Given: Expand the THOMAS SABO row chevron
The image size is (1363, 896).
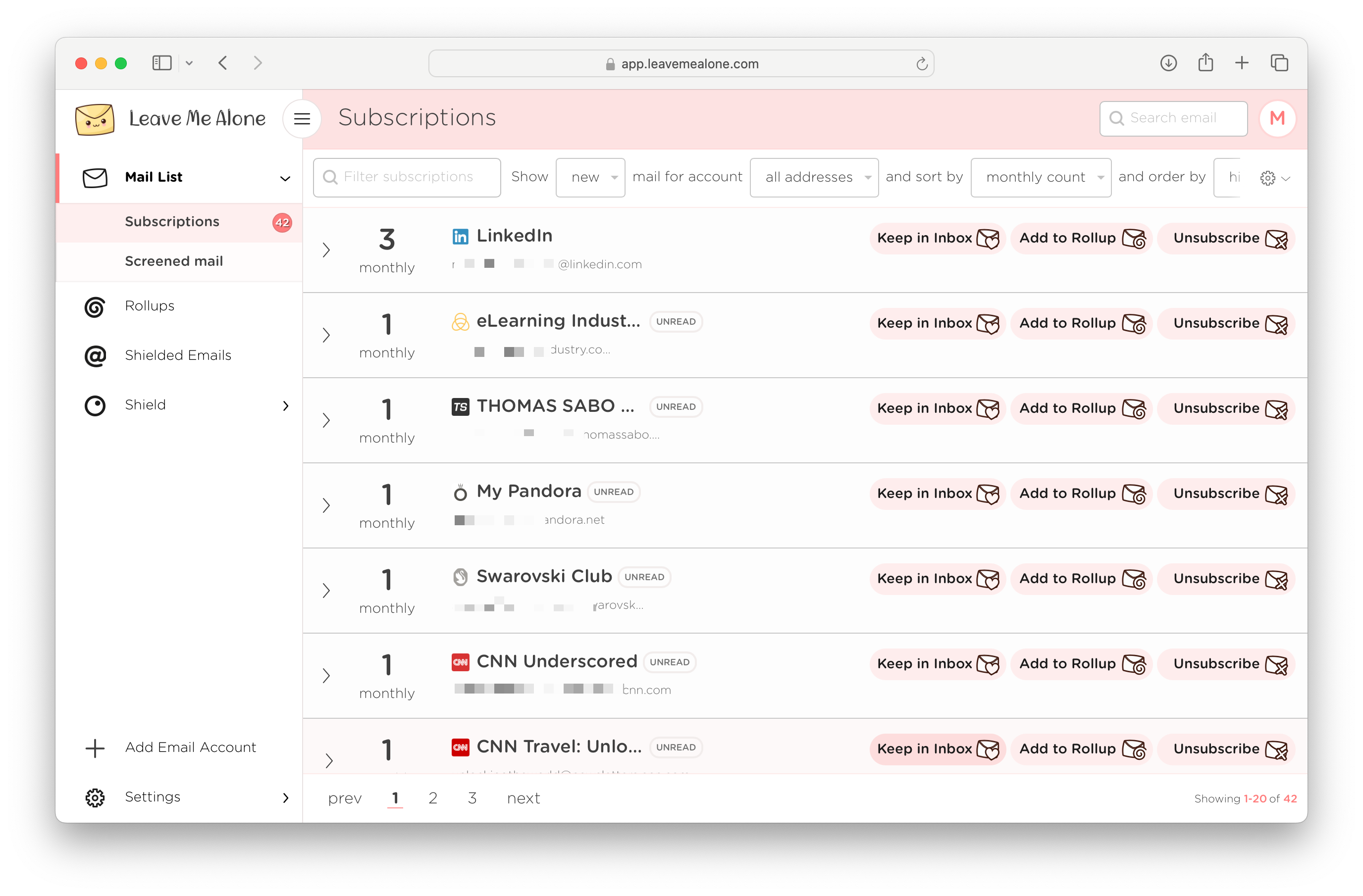Looking at the screenshot, I should (326, 420).
